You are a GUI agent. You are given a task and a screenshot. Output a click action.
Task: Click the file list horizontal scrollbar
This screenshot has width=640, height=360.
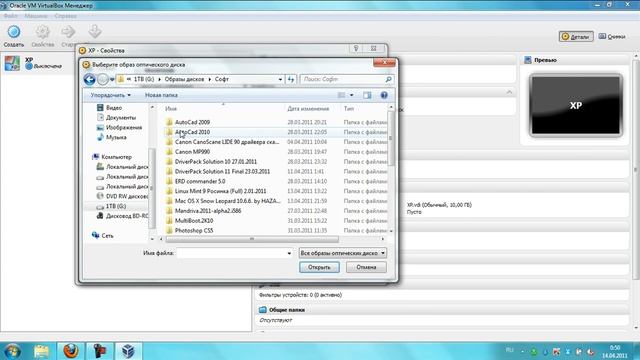click(251, 239)
